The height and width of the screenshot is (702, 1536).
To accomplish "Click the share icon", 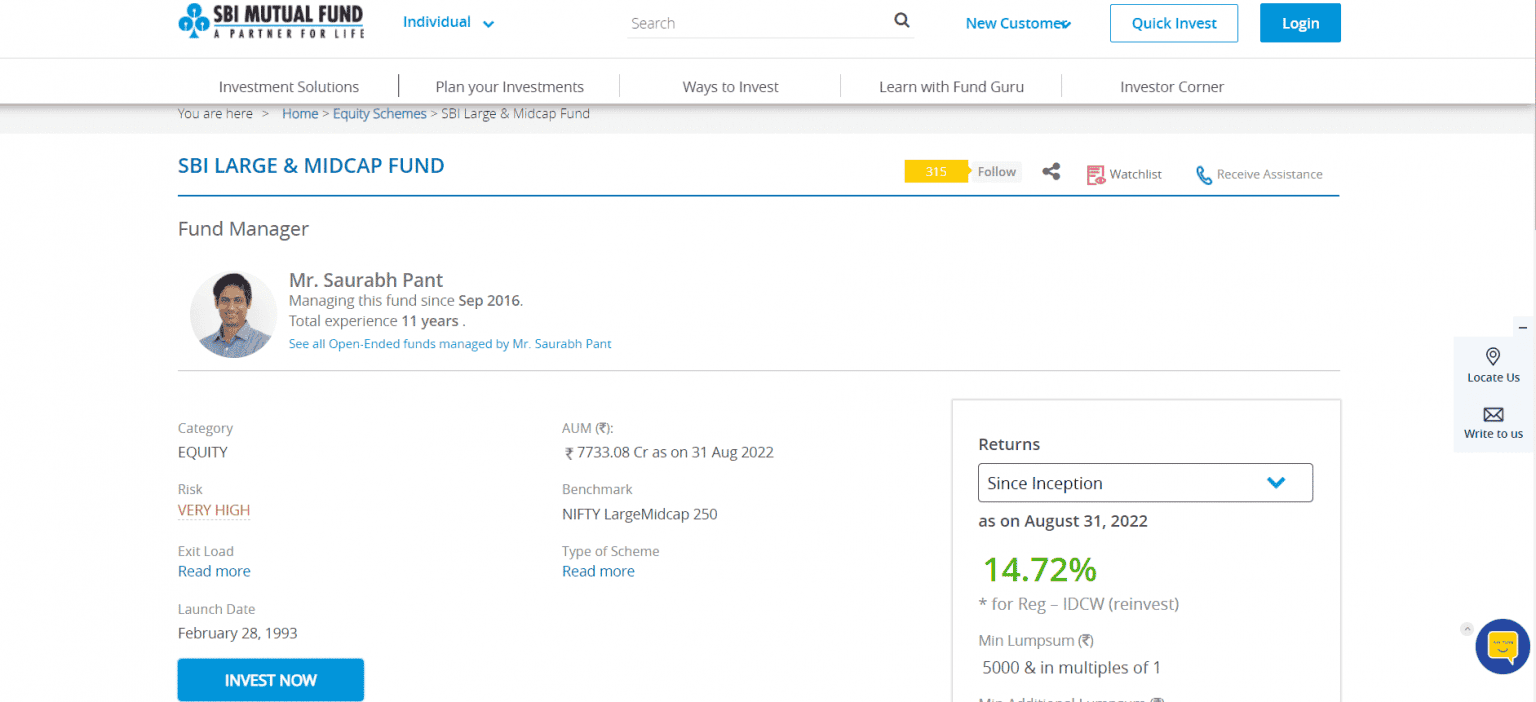I will point(1051,172).
